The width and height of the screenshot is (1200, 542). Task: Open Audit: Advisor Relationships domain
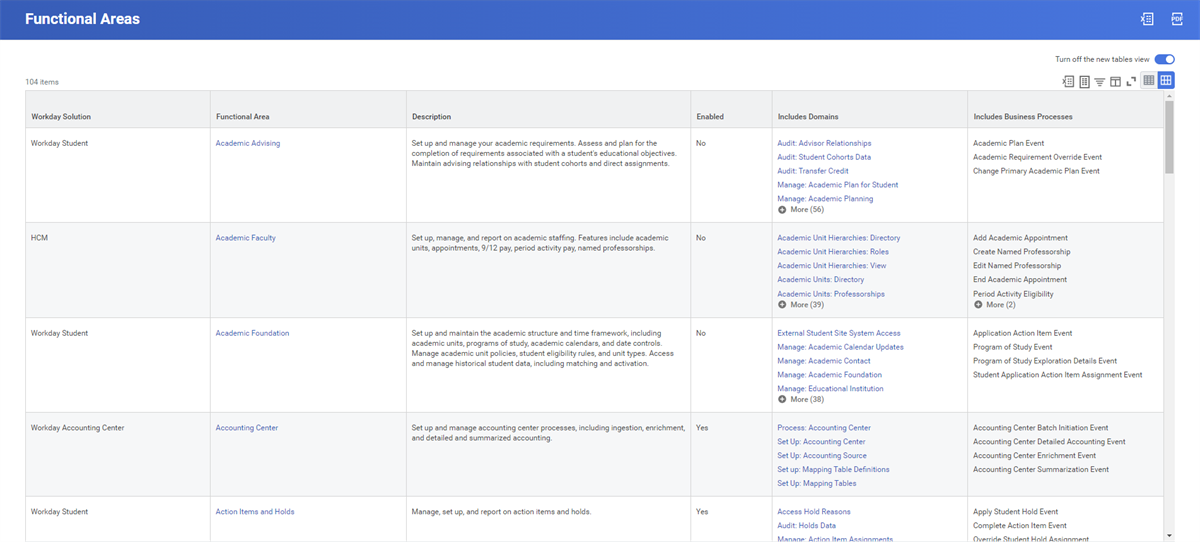[824, 143]
